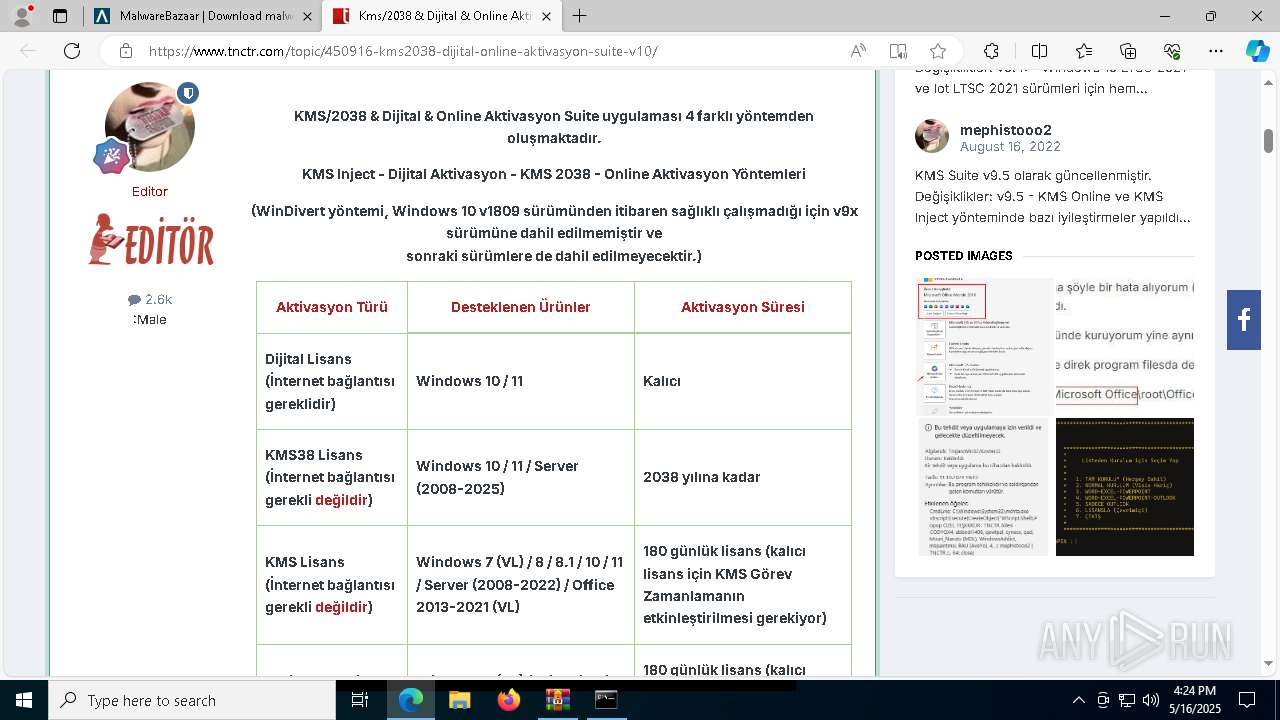Switch to the Kms/2038 & Dijital tab
This screenshot has width=1280, height=720.
(444, 16)
